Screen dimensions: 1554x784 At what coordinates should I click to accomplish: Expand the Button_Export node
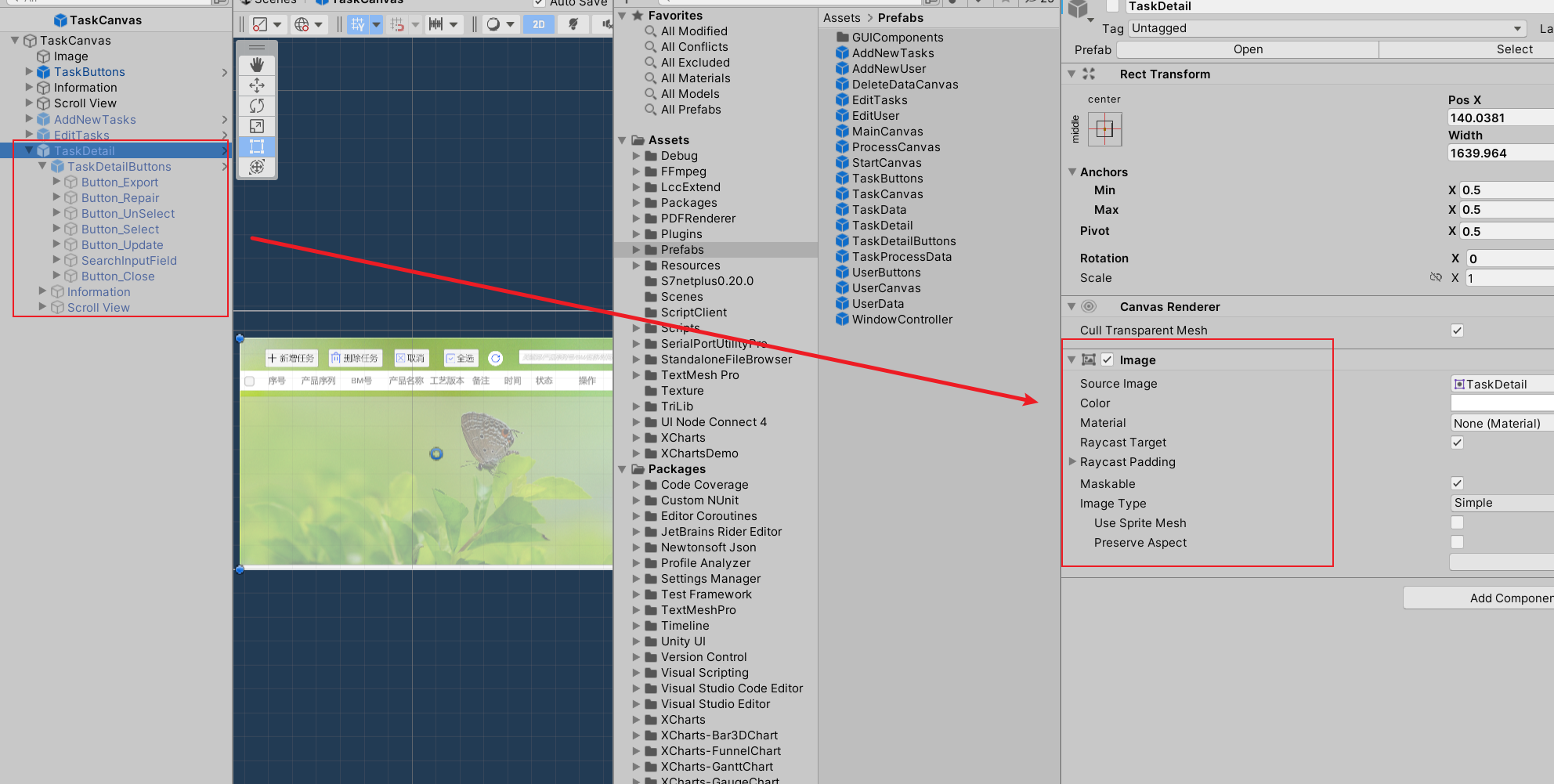(x=56, y=182)
